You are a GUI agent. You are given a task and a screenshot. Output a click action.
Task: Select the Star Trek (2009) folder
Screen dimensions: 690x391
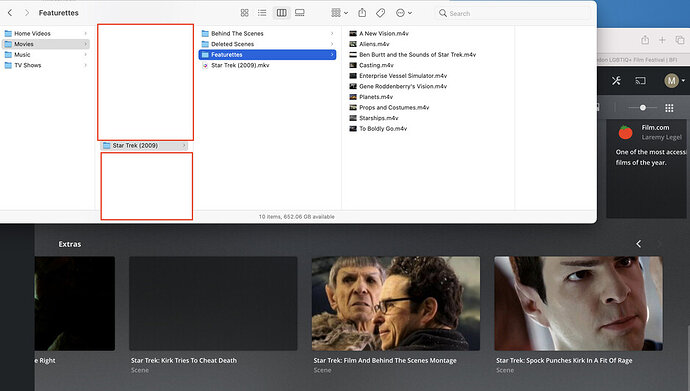tap(144, 146)
